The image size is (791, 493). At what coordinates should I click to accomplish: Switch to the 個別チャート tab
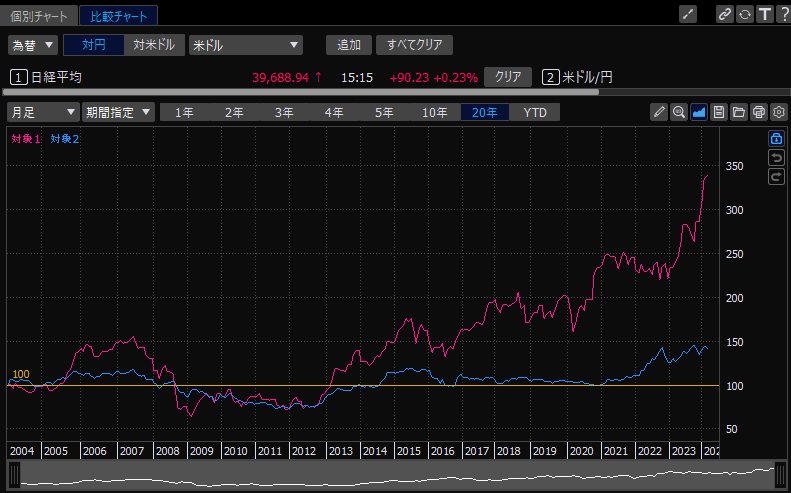click(39, 16)
